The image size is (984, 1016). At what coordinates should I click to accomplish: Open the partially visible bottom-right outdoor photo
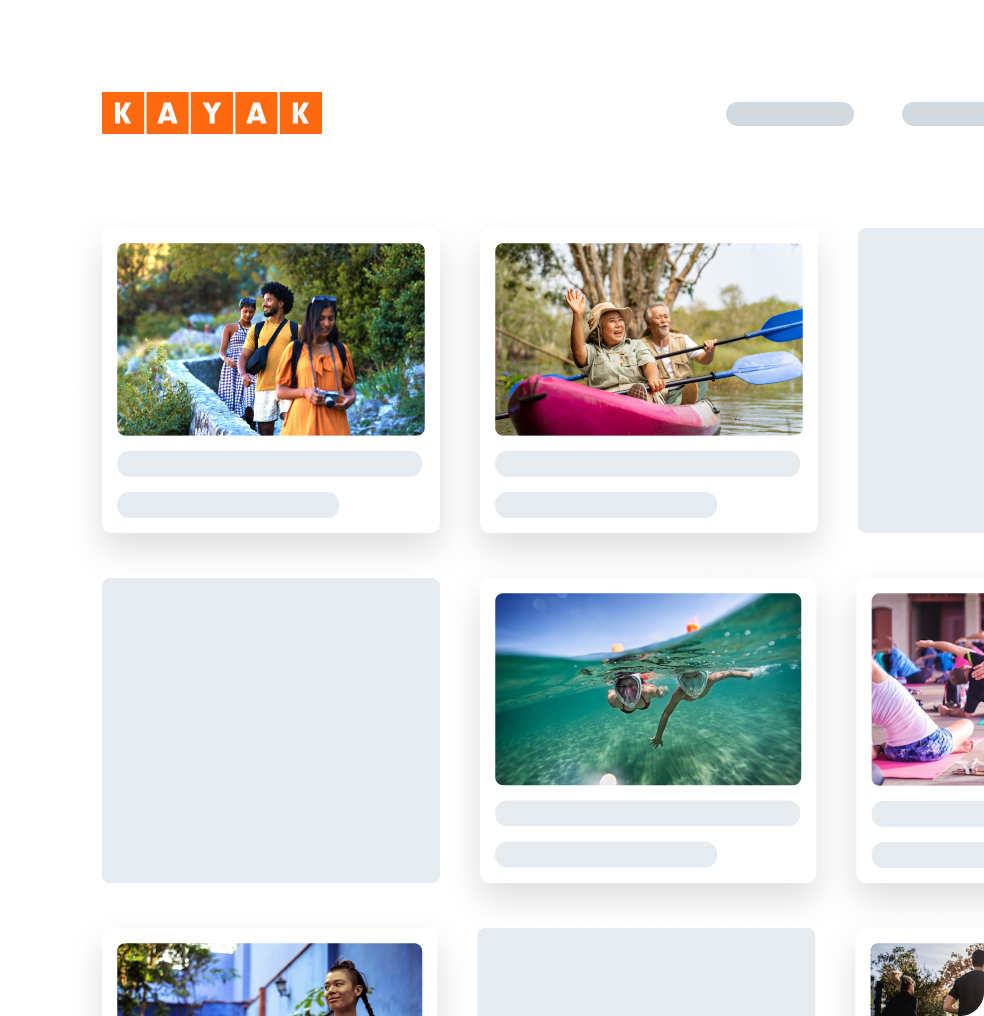pyautogui.click(x=927, y=979)
